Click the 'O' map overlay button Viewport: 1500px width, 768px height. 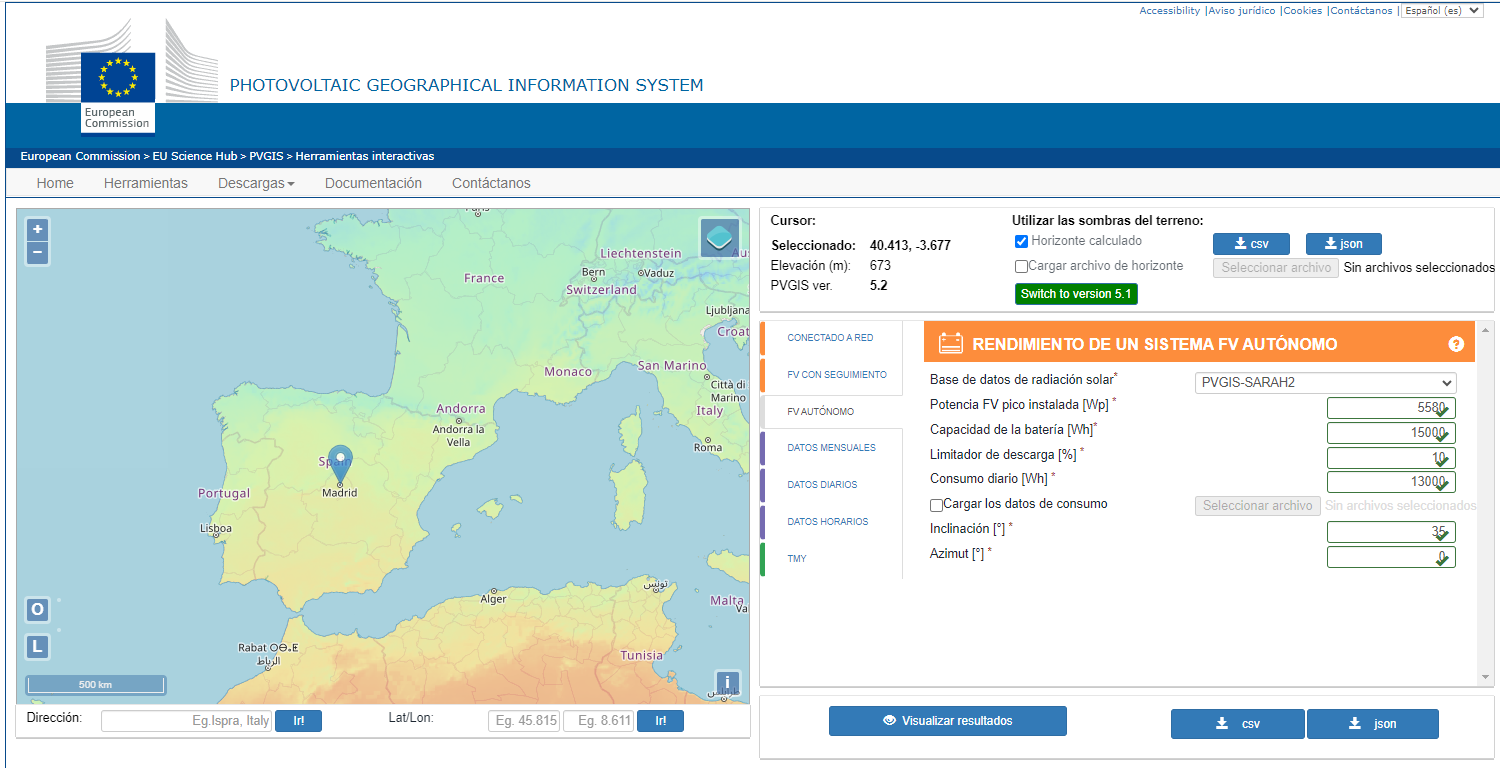[x=37, y=610]
